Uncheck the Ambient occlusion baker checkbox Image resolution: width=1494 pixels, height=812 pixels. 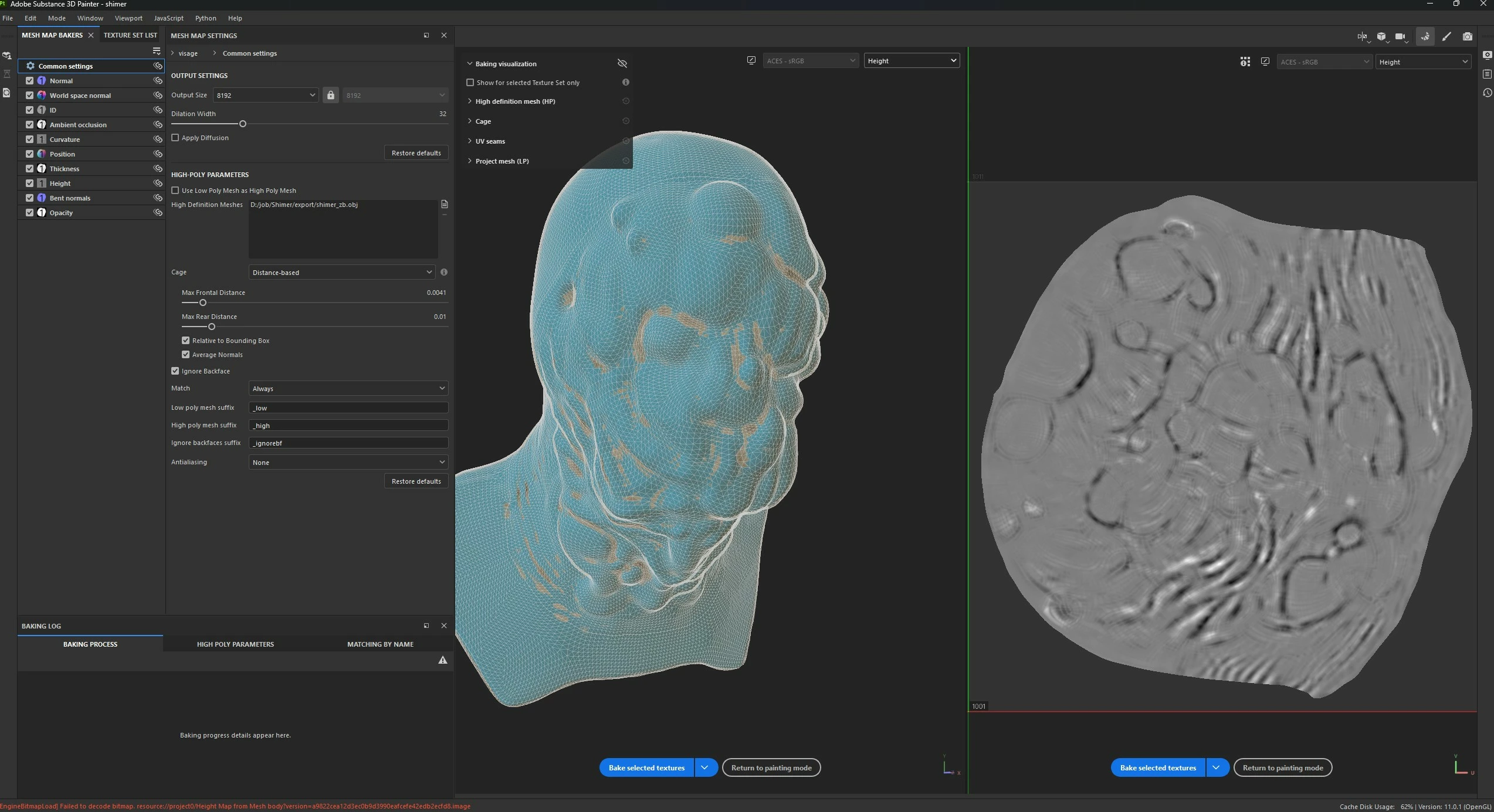pyautogui.click(x=29, y=124)
